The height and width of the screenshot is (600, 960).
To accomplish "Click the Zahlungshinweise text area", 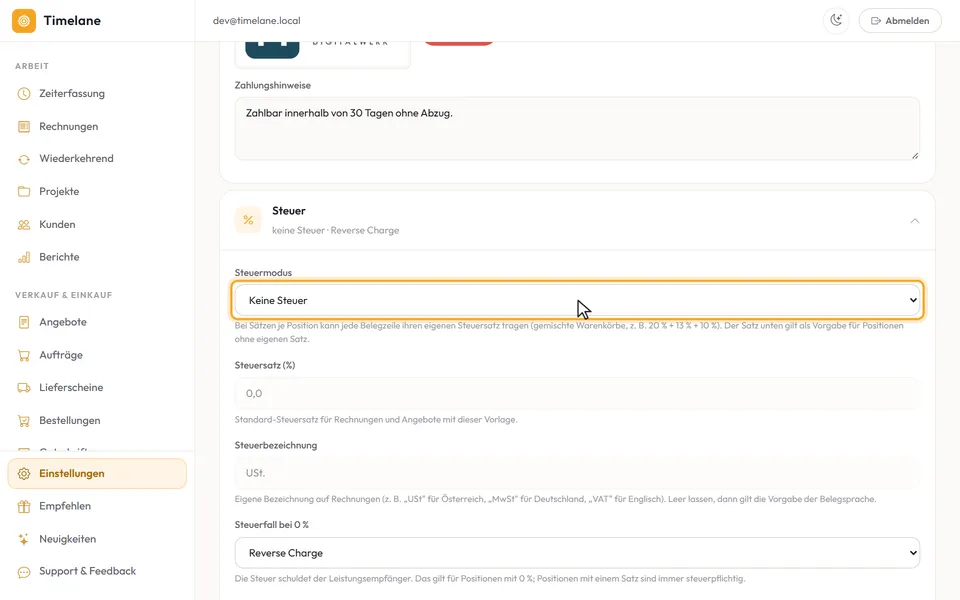I will (x=577, y=129).
